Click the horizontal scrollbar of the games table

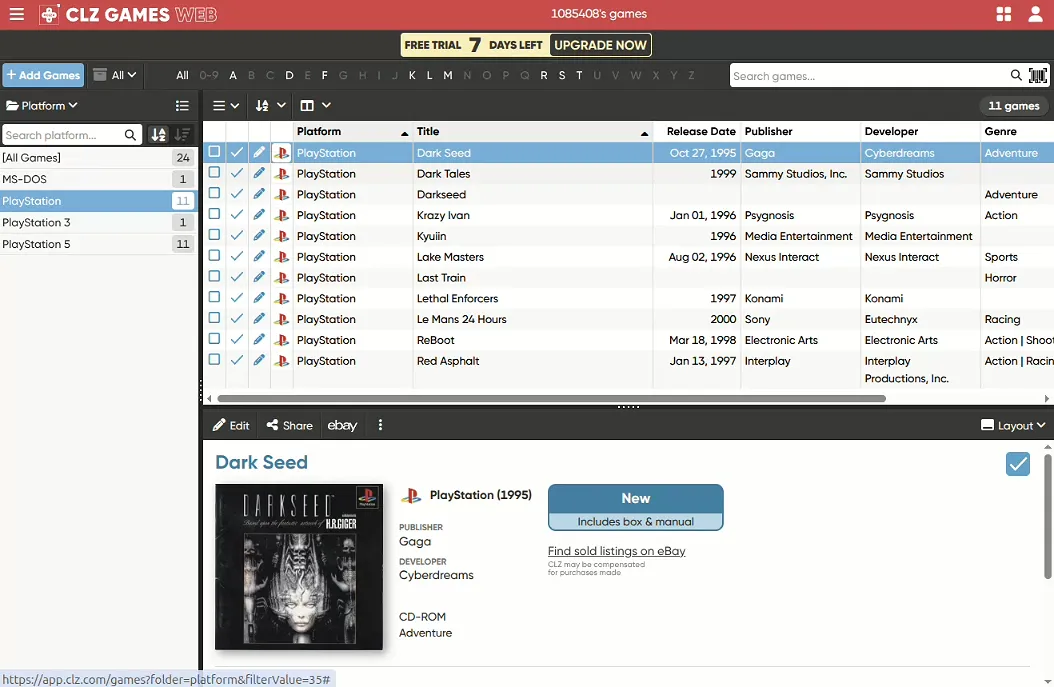pyautogui.click(x=551, y=398)
